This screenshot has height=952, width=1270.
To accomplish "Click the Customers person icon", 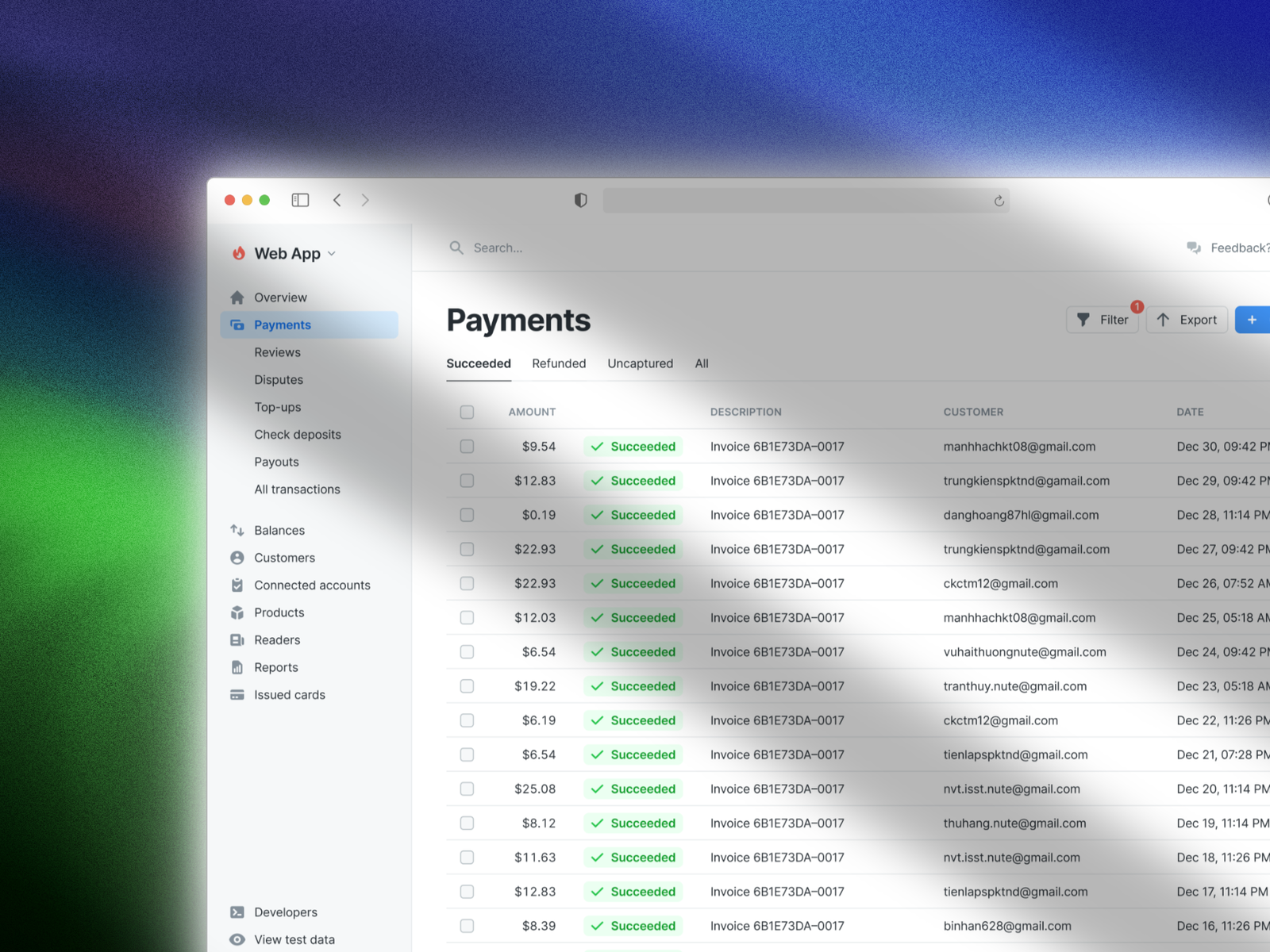I will pos(237,558).
